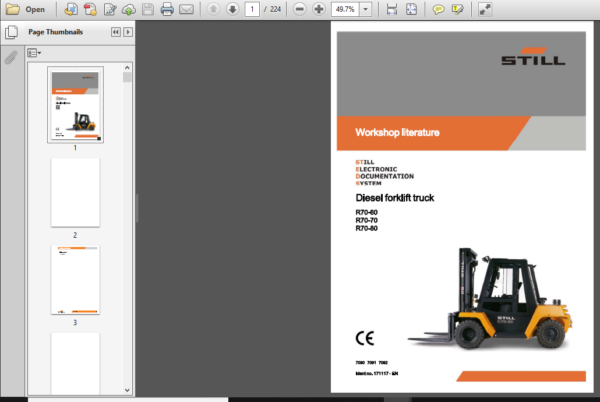Click the '/ 224' total pages text
The width and height of the screenshot is (600, 402).
coord(272,9)
